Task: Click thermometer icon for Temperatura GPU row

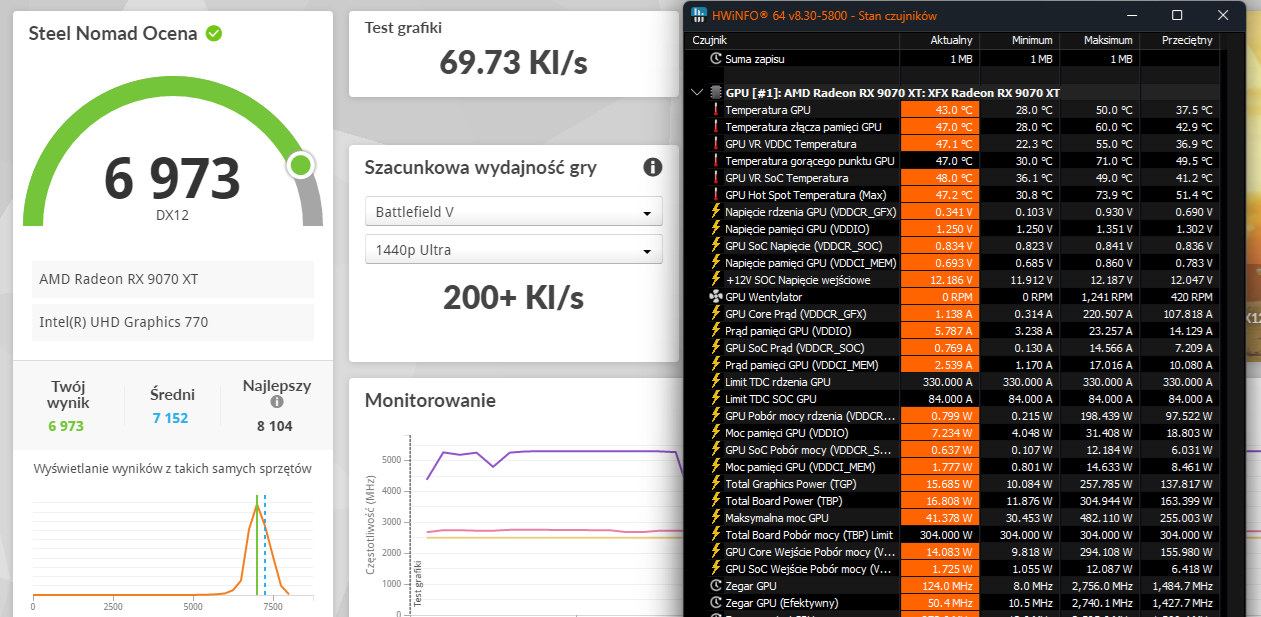Action: [x=715, y=110]
